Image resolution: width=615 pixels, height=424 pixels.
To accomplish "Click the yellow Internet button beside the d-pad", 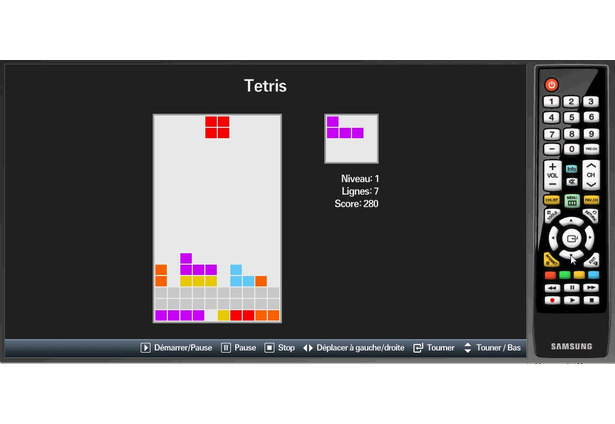I will (x=551, y=260).
